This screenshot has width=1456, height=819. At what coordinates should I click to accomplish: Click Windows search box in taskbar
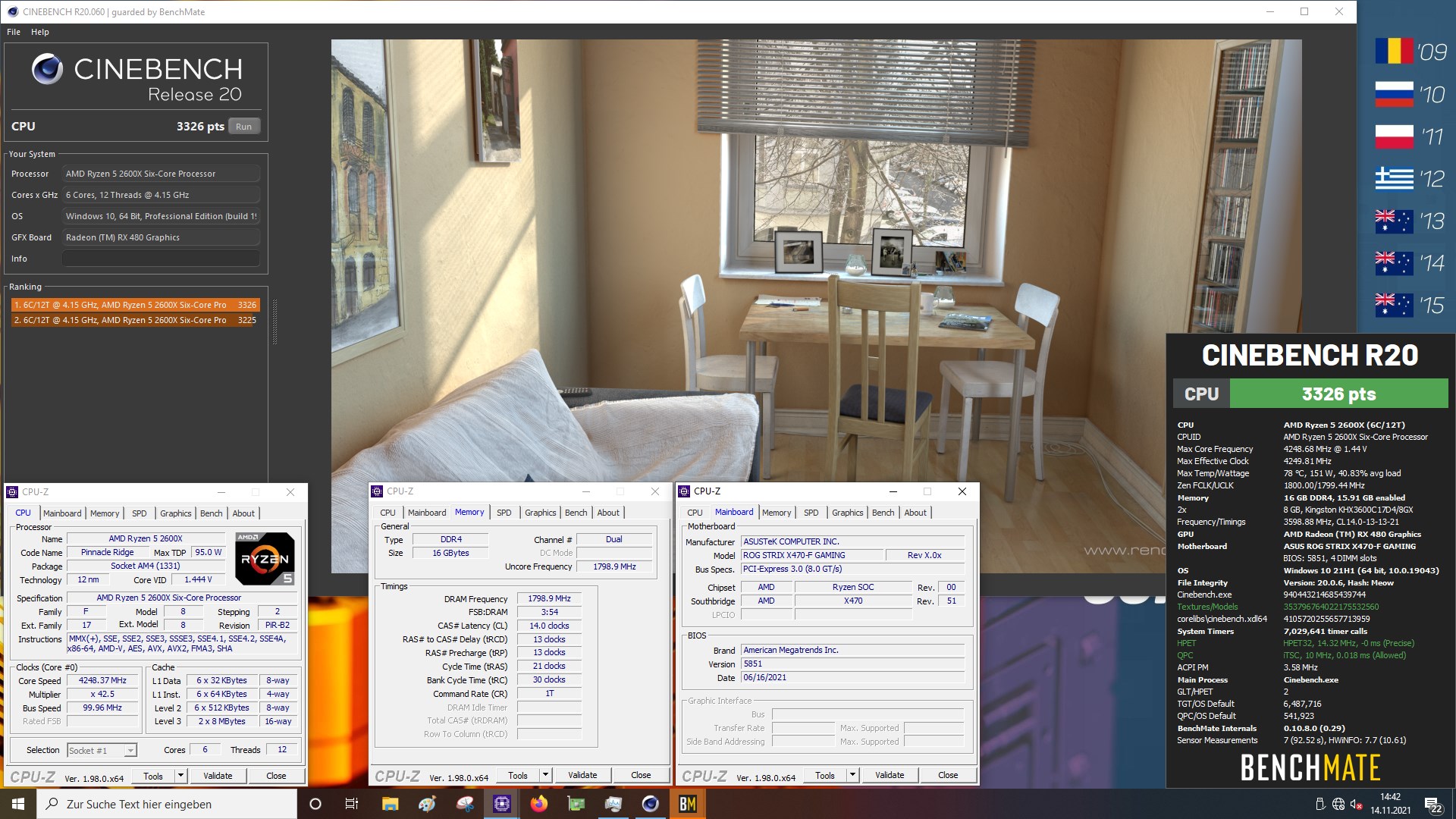(167, 804)
